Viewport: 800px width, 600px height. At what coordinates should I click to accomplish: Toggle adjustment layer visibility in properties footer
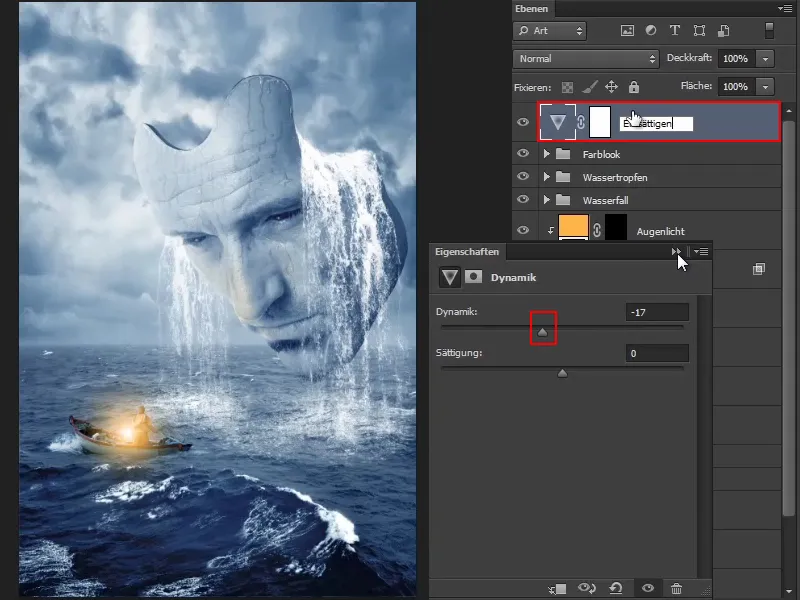[648, 589]
